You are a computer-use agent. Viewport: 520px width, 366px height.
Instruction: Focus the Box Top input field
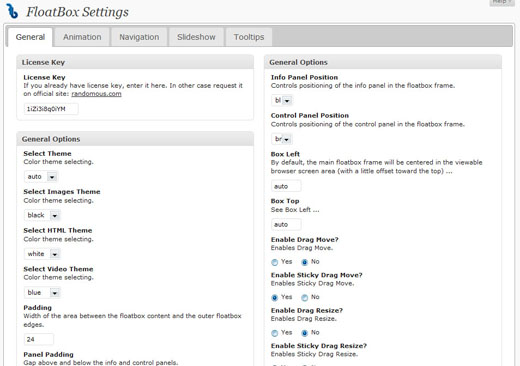(x=286, y=225)
